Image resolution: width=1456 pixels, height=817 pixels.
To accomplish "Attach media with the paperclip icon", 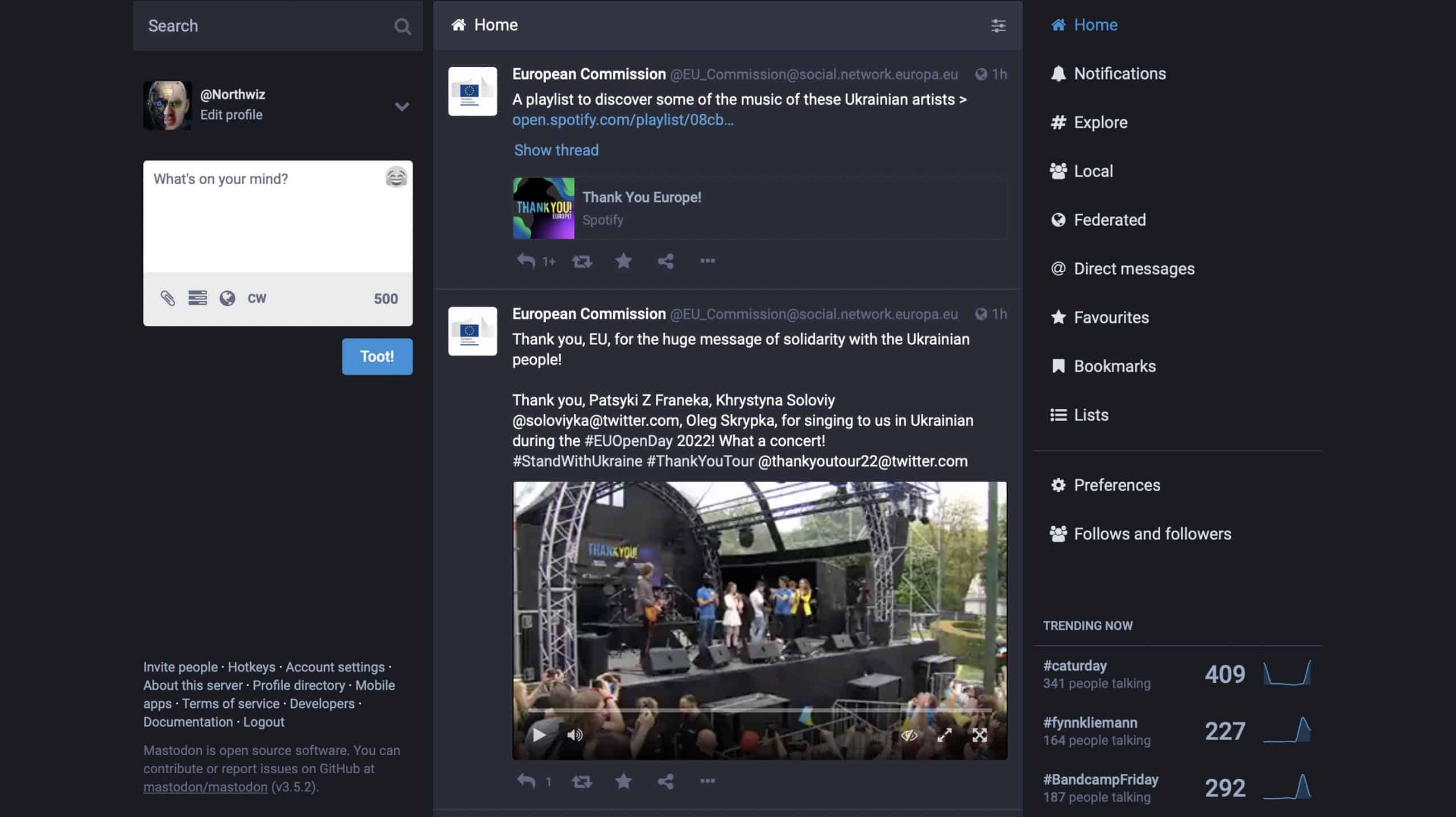I will coord(168,298).
